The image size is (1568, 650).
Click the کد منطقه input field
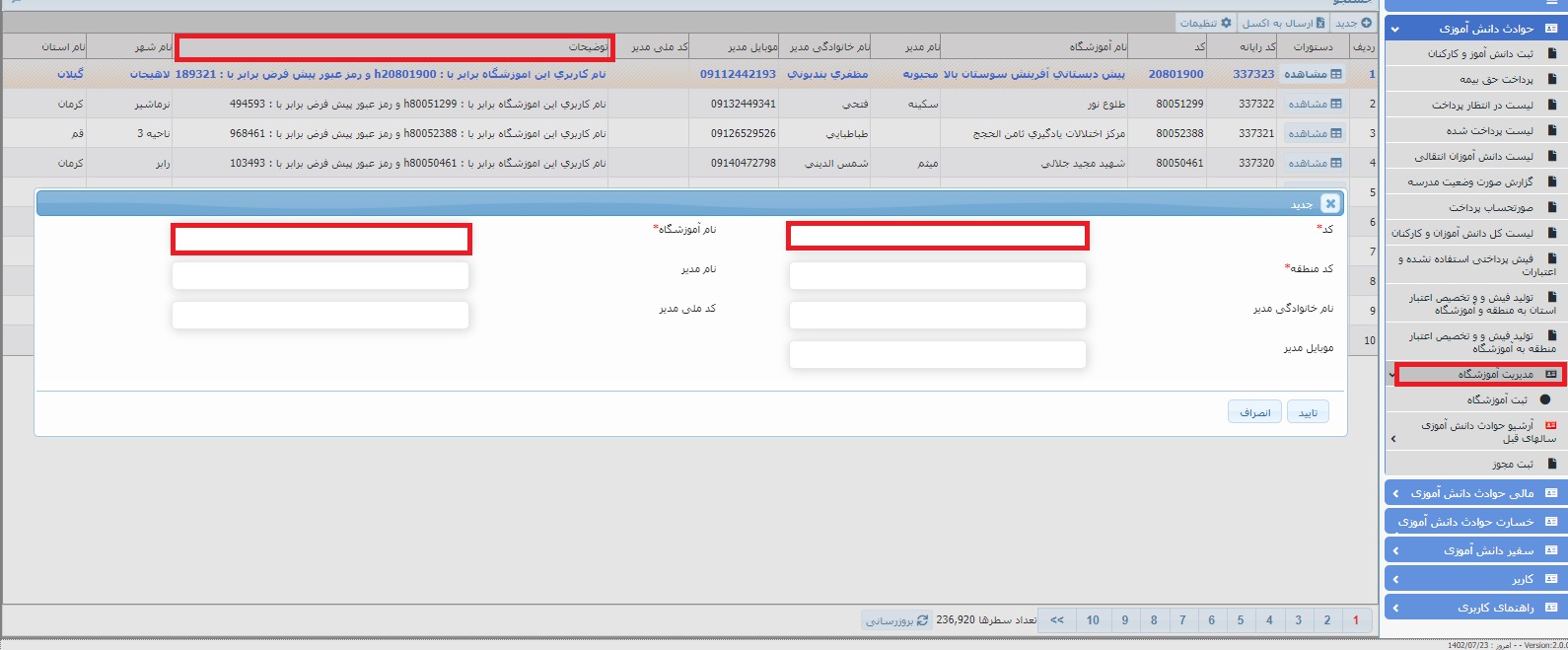tap(937, 276)
